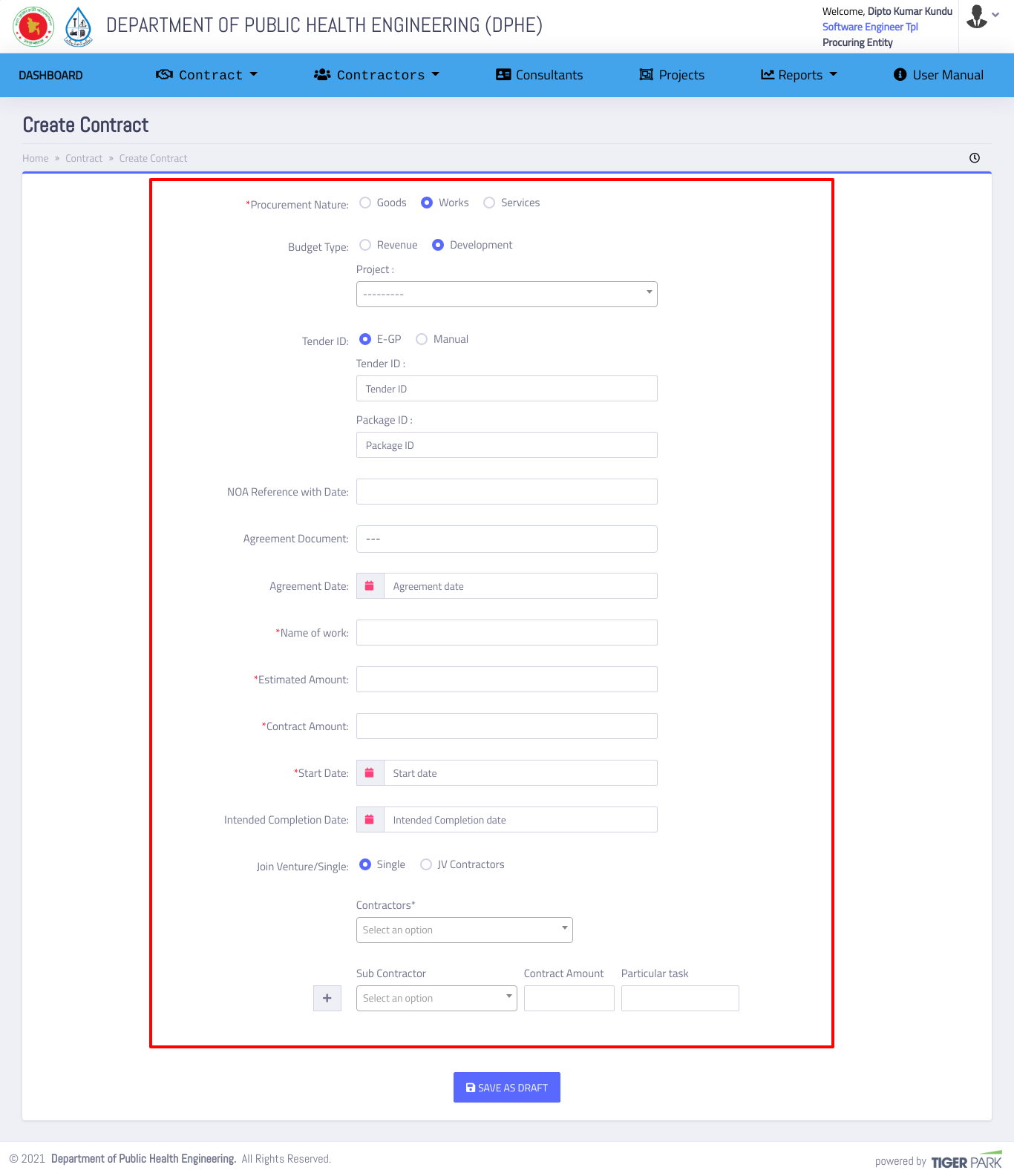Go to Consultants in navigation bar
Image resolution: width=1014 pixels, height=1176 pixels.
click(540, 75)
